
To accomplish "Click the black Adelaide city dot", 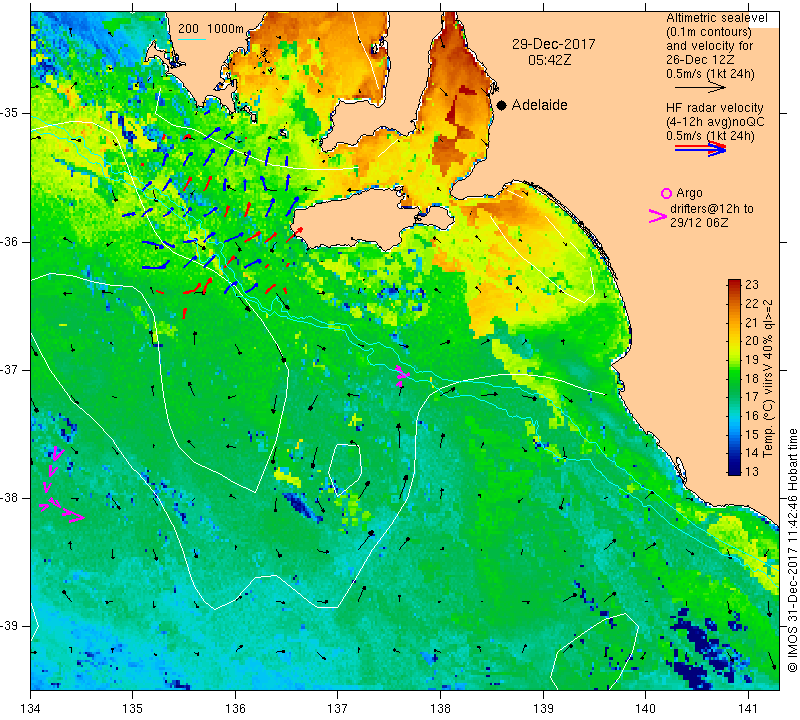I will (502, 105).
